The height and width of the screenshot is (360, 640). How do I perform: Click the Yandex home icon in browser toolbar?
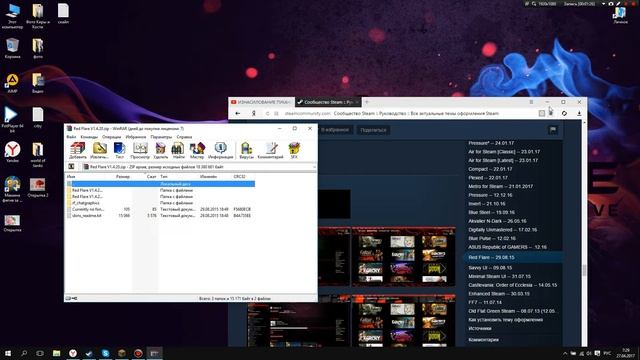click(253, 113)
